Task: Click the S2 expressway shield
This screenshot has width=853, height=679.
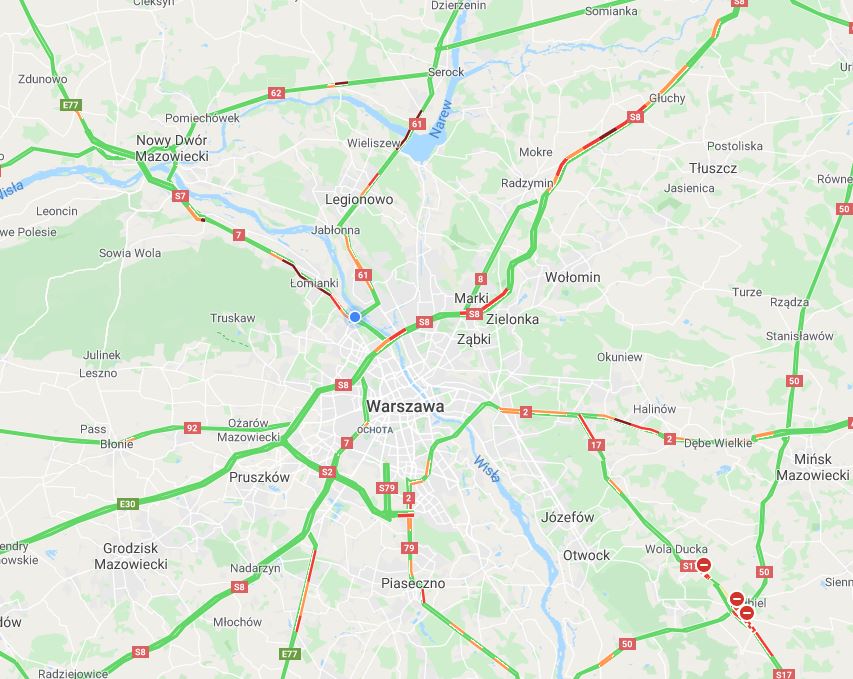Action: tap(327, 472)
